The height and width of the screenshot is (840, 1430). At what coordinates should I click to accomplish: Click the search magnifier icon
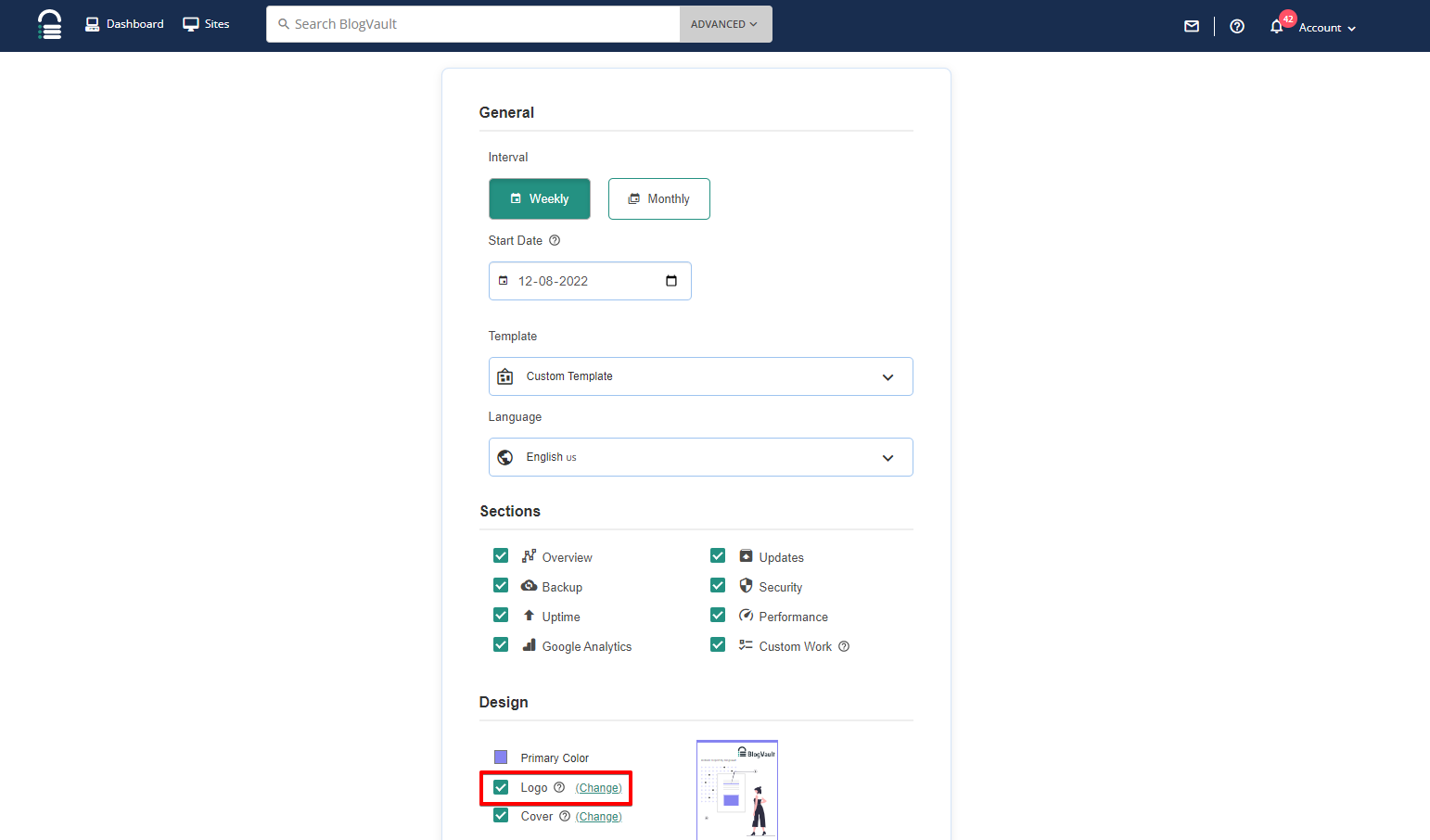tap(284, 24)
